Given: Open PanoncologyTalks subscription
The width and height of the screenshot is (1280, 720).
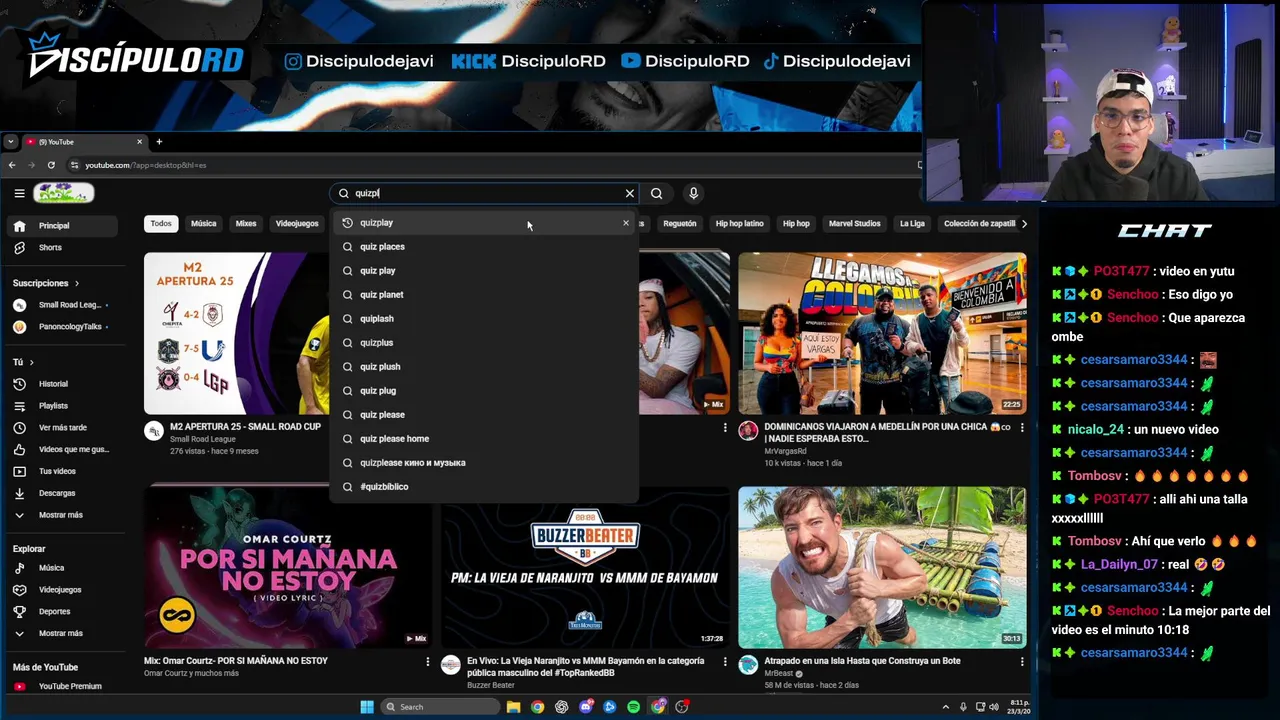Looking at the screenshot, I should 60,327.
